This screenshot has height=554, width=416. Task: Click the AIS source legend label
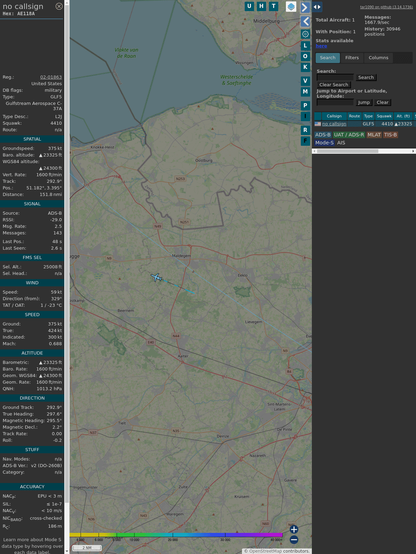point(341,143)
